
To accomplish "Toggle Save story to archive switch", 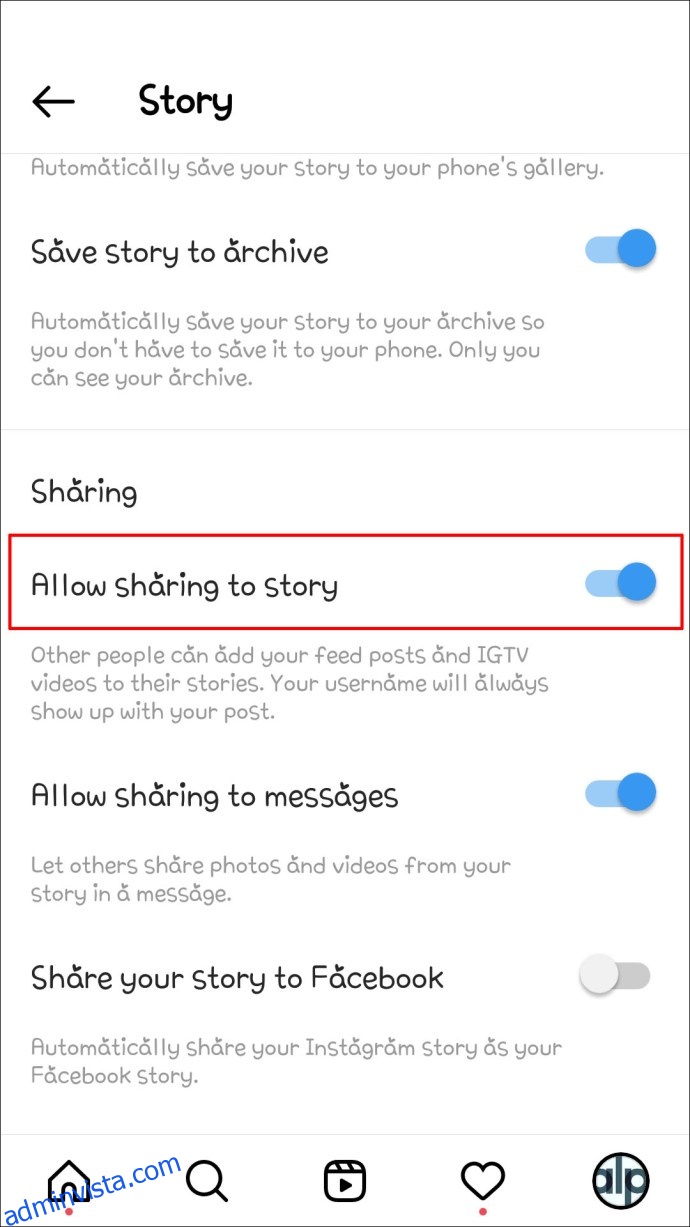I will tap(621, 249).
